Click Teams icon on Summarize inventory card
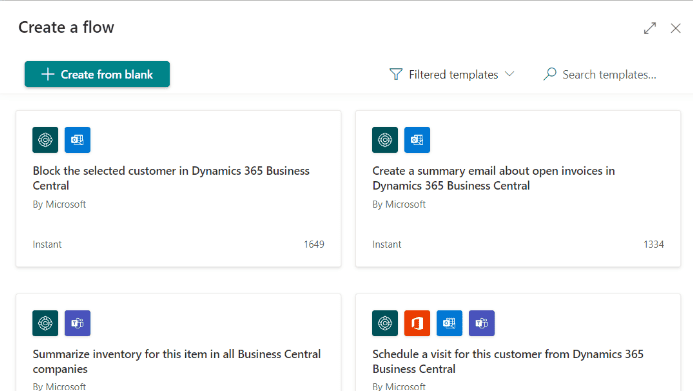This screenshot has height=391, width=693. point(77,323)
